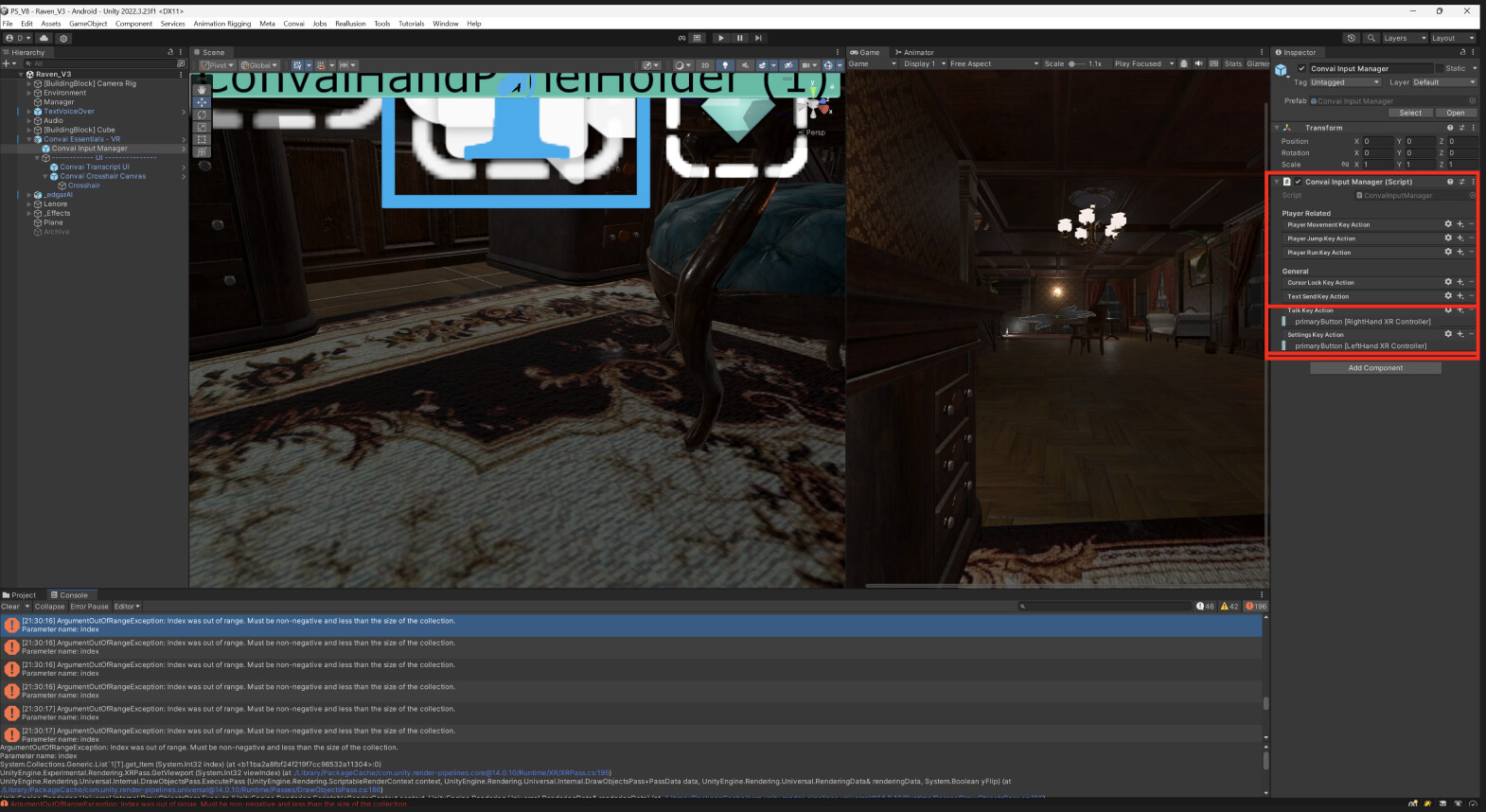This screenshot has height=812, width=1486.
Task: Toggle scene audio with the mute icon
Action: [x=745, y=65]
